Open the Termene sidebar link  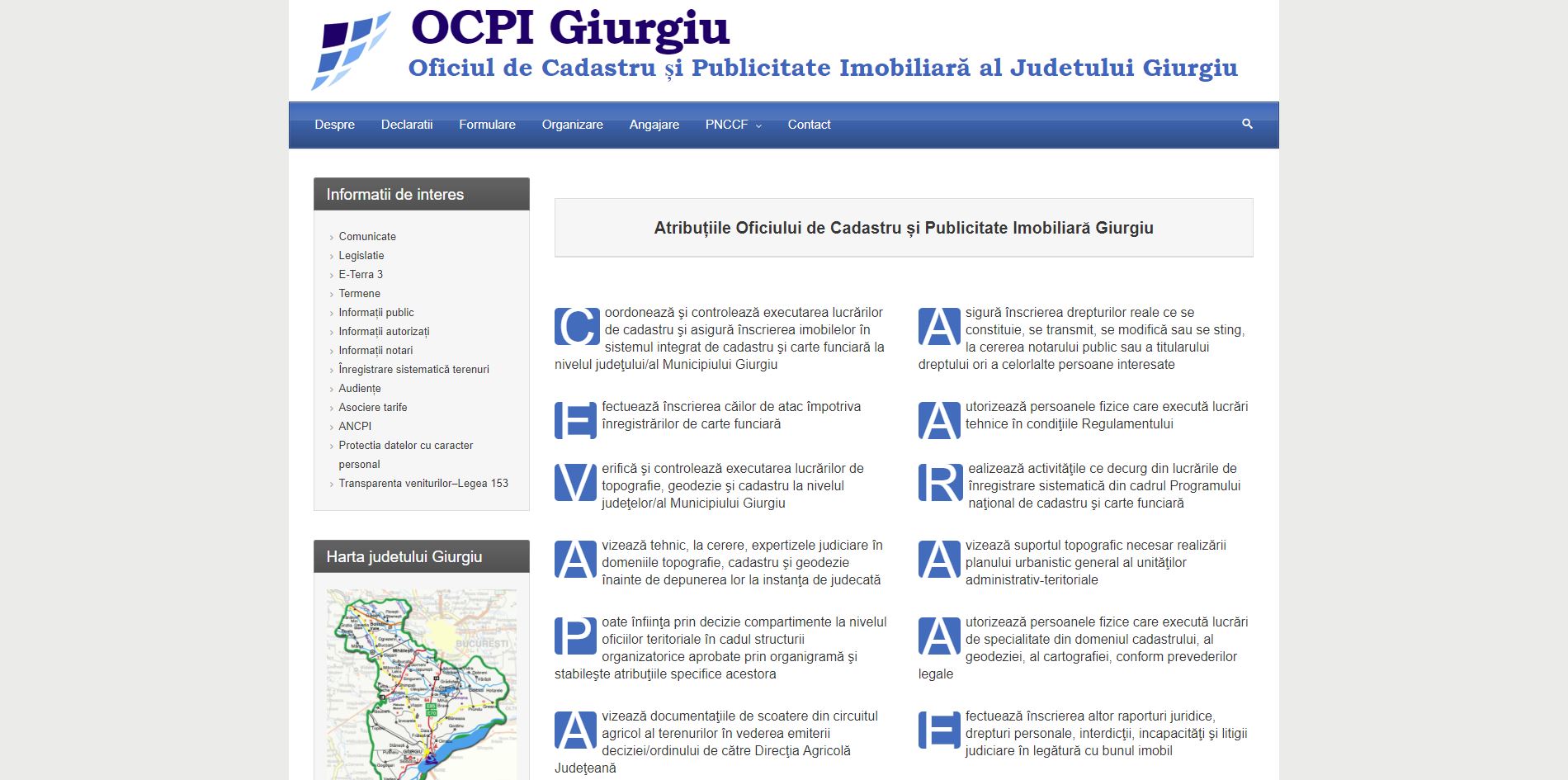click(359, 293)
